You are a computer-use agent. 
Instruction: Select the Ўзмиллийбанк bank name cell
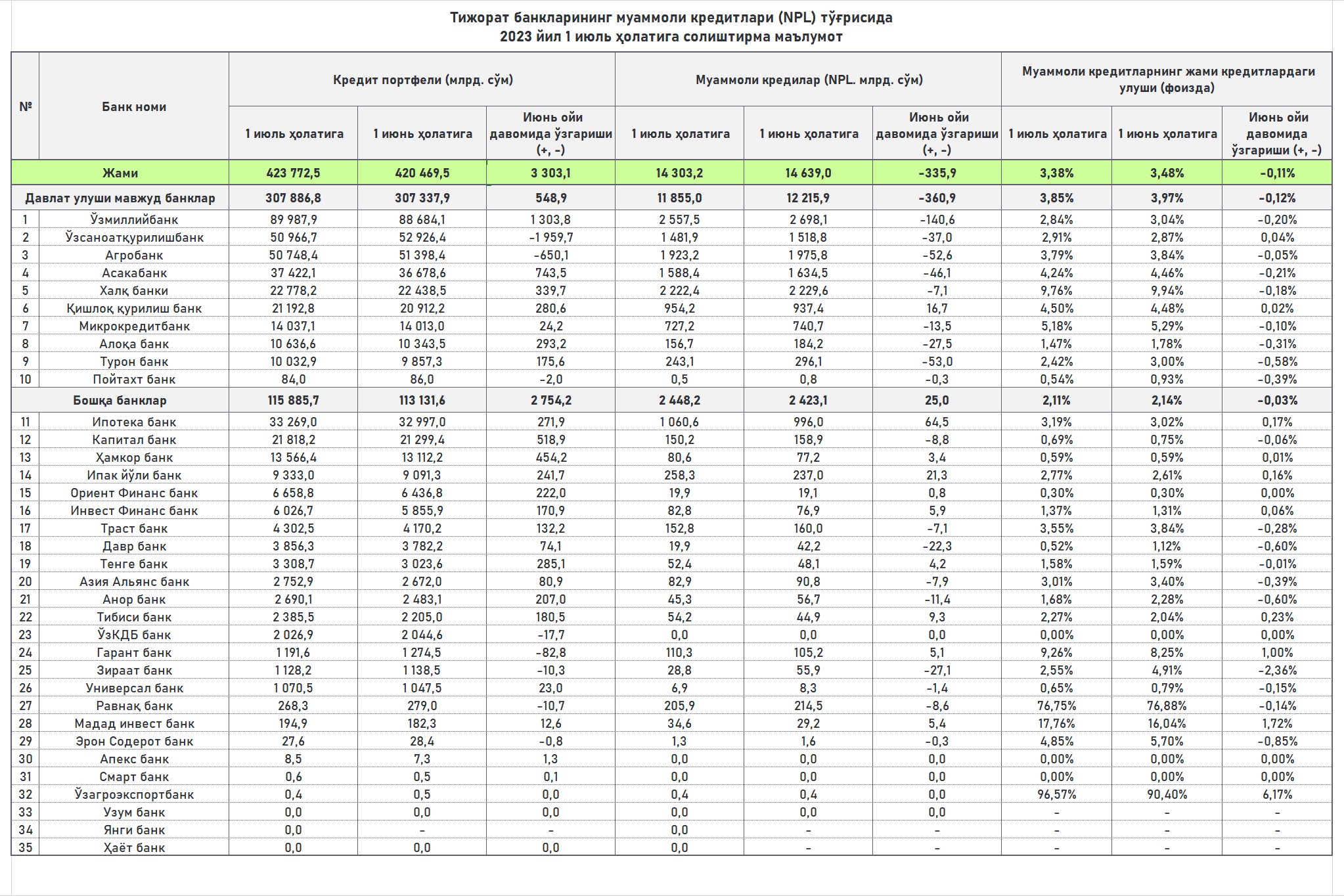click(x=134, y=219)
